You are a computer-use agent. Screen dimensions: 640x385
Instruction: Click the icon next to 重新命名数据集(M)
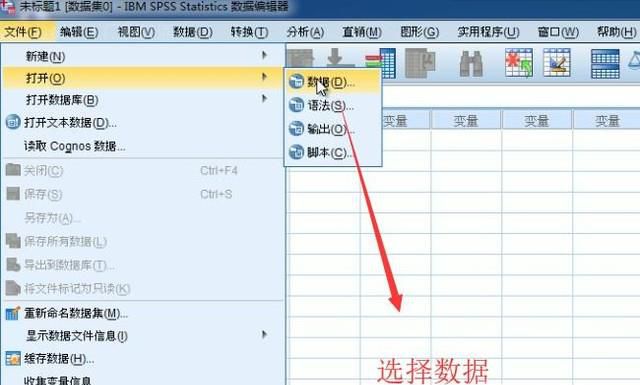(13, 313)
